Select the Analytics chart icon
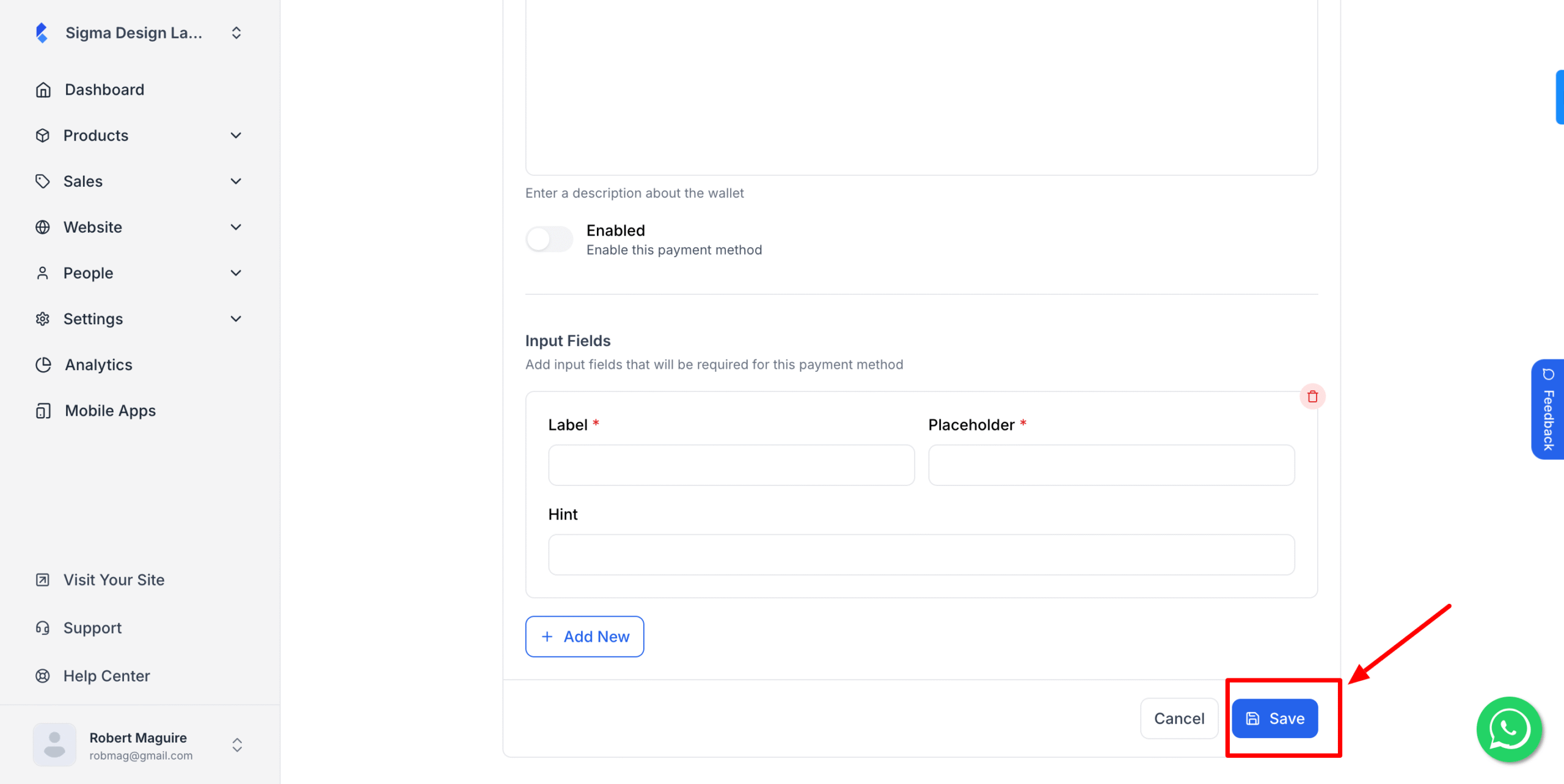Screen dimensions: 1564x784 tap(43, 365)
